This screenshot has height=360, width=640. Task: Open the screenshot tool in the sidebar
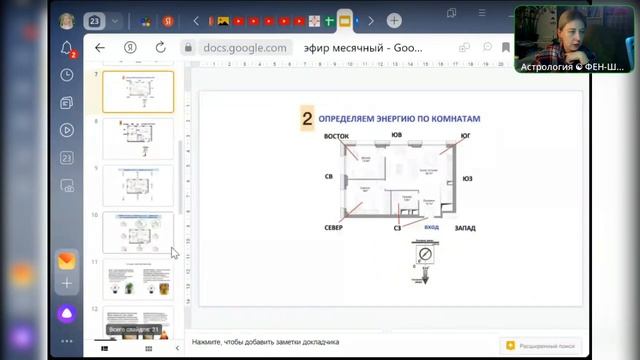click(x=67, y=185)
